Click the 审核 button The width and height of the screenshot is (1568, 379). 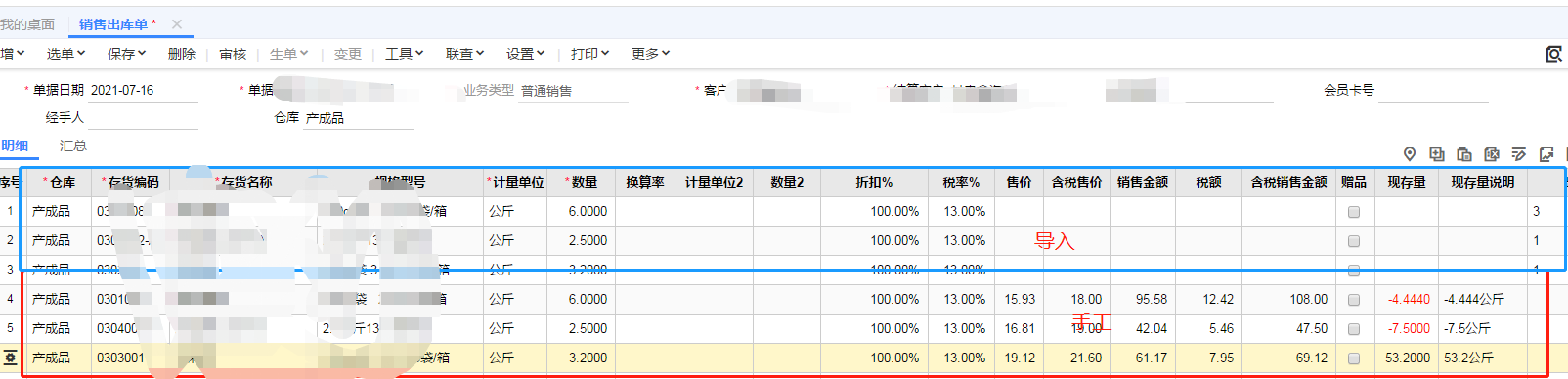[x=233, y=54]
